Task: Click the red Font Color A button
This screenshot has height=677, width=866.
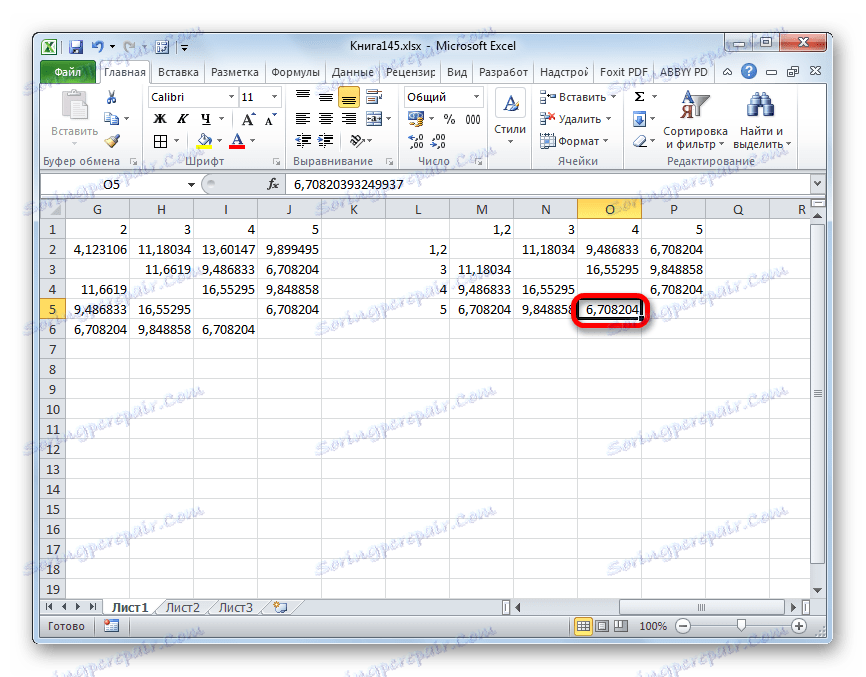Action: 237,141
